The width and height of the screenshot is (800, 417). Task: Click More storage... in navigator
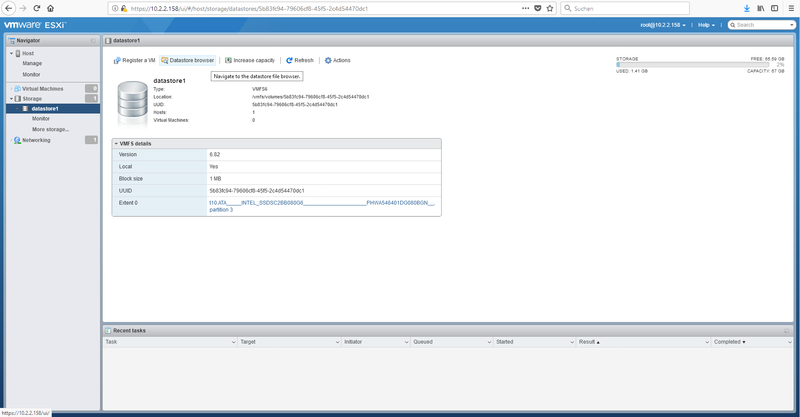[x=51, y=130]
